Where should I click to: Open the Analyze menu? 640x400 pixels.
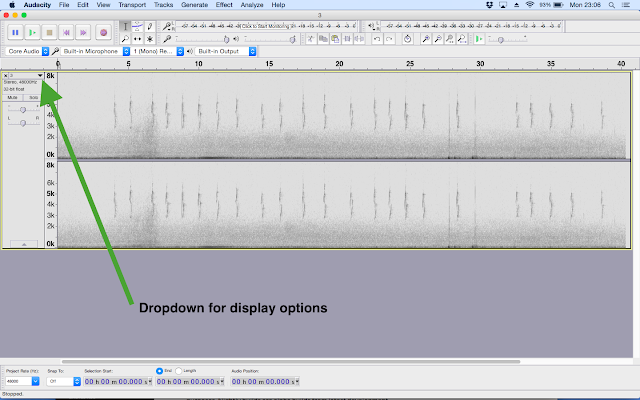click(252, 5)
